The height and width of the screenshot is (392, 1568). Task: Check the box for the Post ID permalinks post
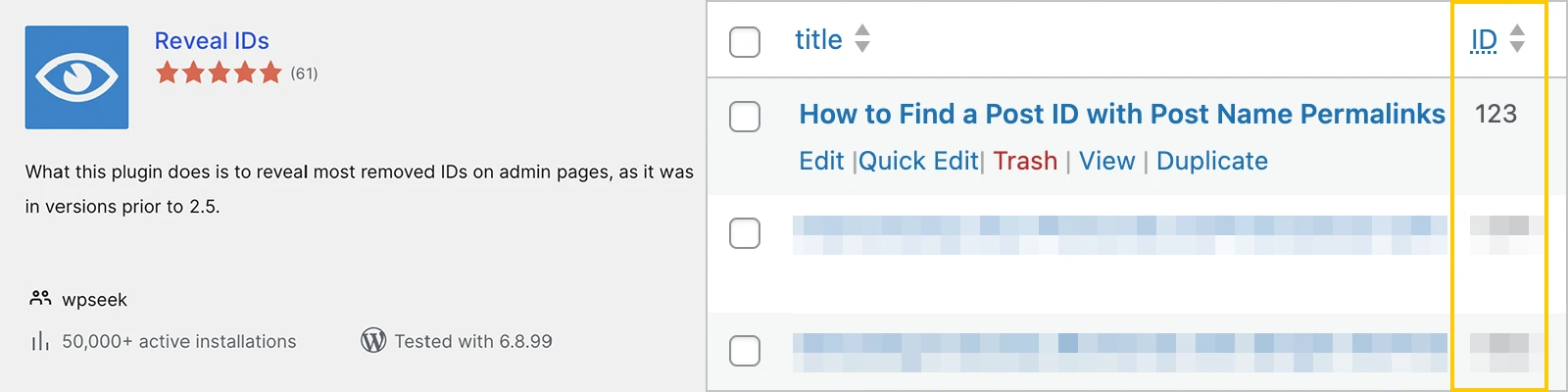[745, 116]
